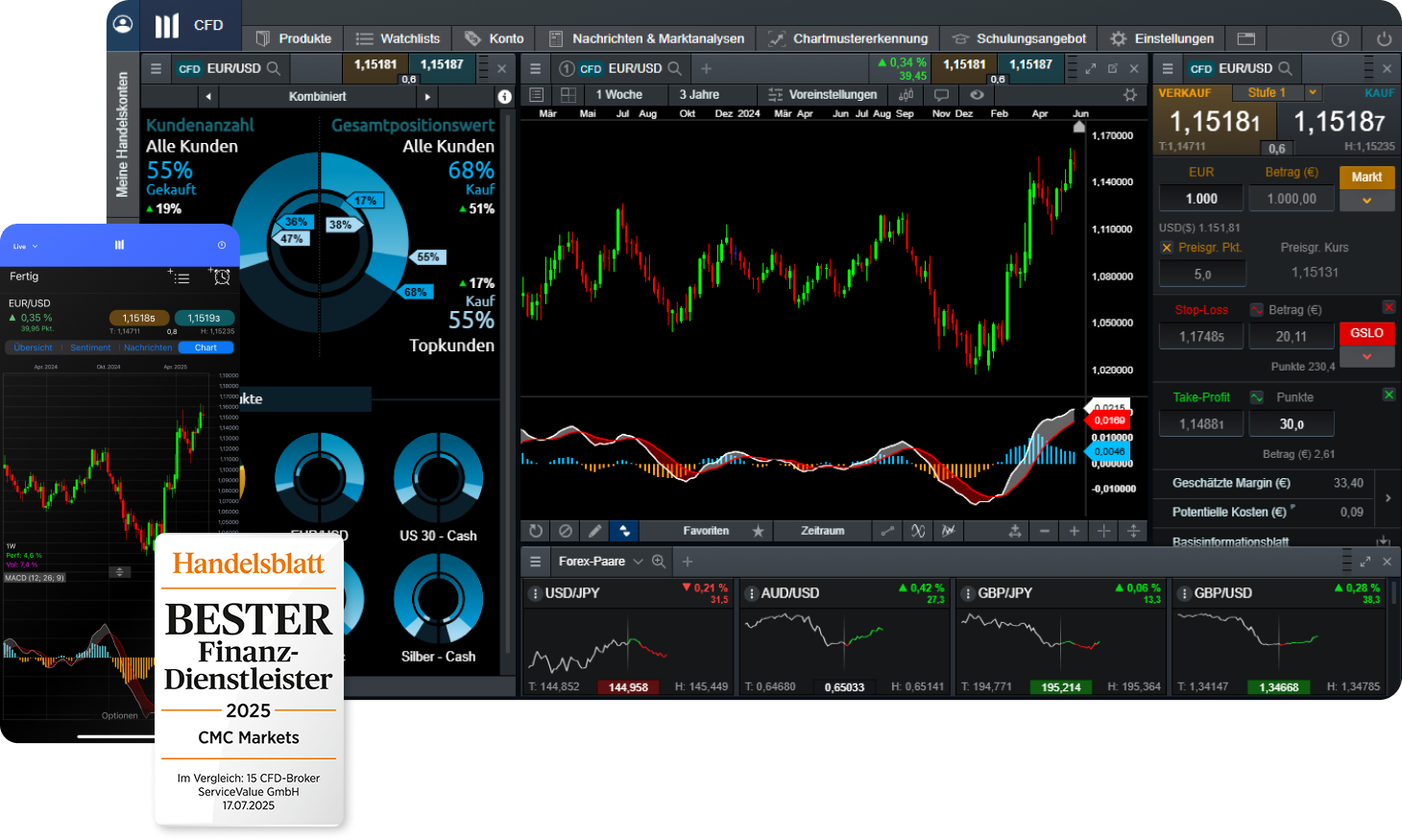The height and width of the screenshot is (840, 1402).
Task: Toggle the eye visibility icon on the chart
Action: click(x=977, y=95)
